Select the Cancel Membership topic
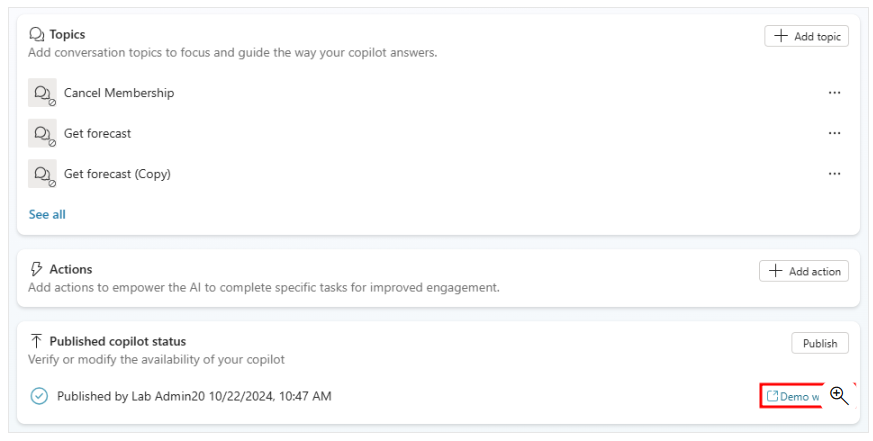The height and width of the screenshot is (441, 873). click(x=119, y=93)
